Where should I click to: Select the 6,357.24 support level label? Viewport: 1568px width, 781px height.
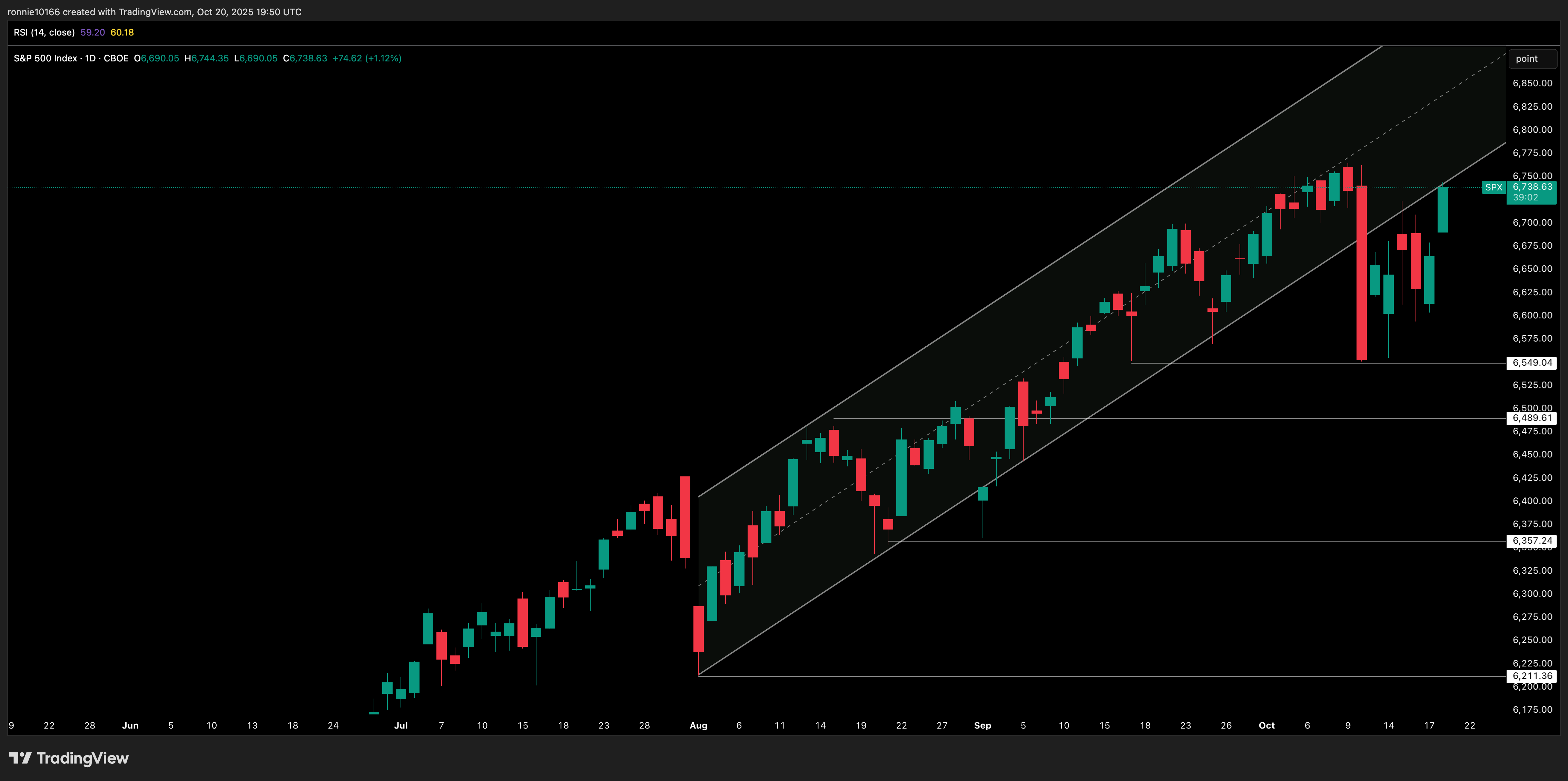(1532, 541)
